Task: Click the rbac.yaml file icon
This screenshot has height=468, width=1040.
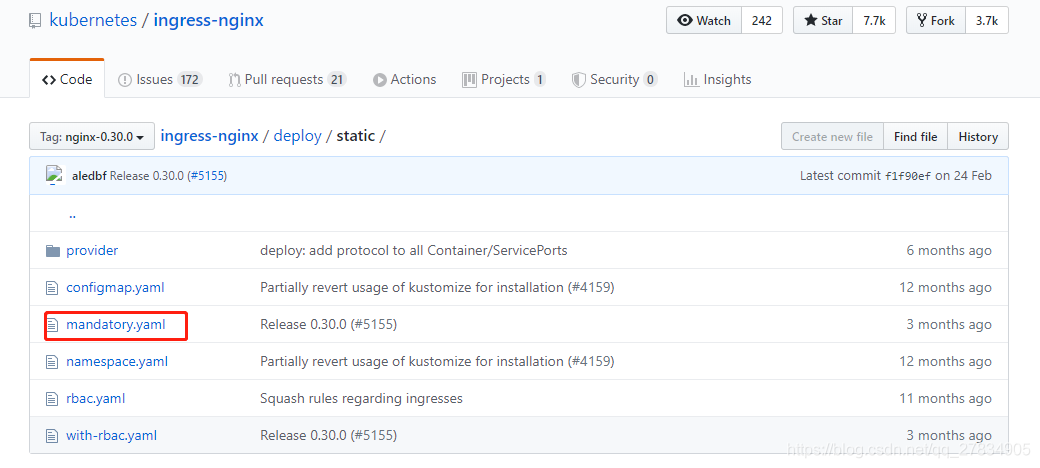Action: (x=52, y=399)
